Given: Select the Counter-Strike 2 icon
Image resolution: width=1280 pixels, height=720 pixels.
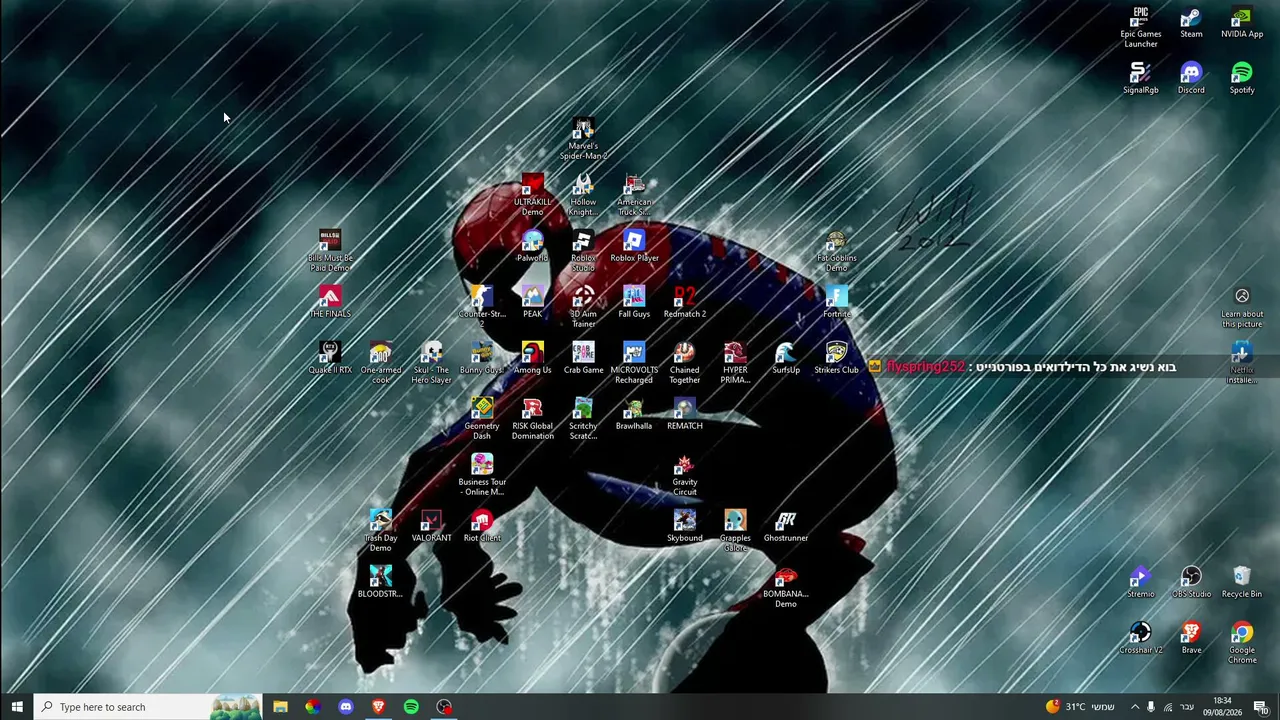Looking at the screenshot, I should tap(482, 308).
